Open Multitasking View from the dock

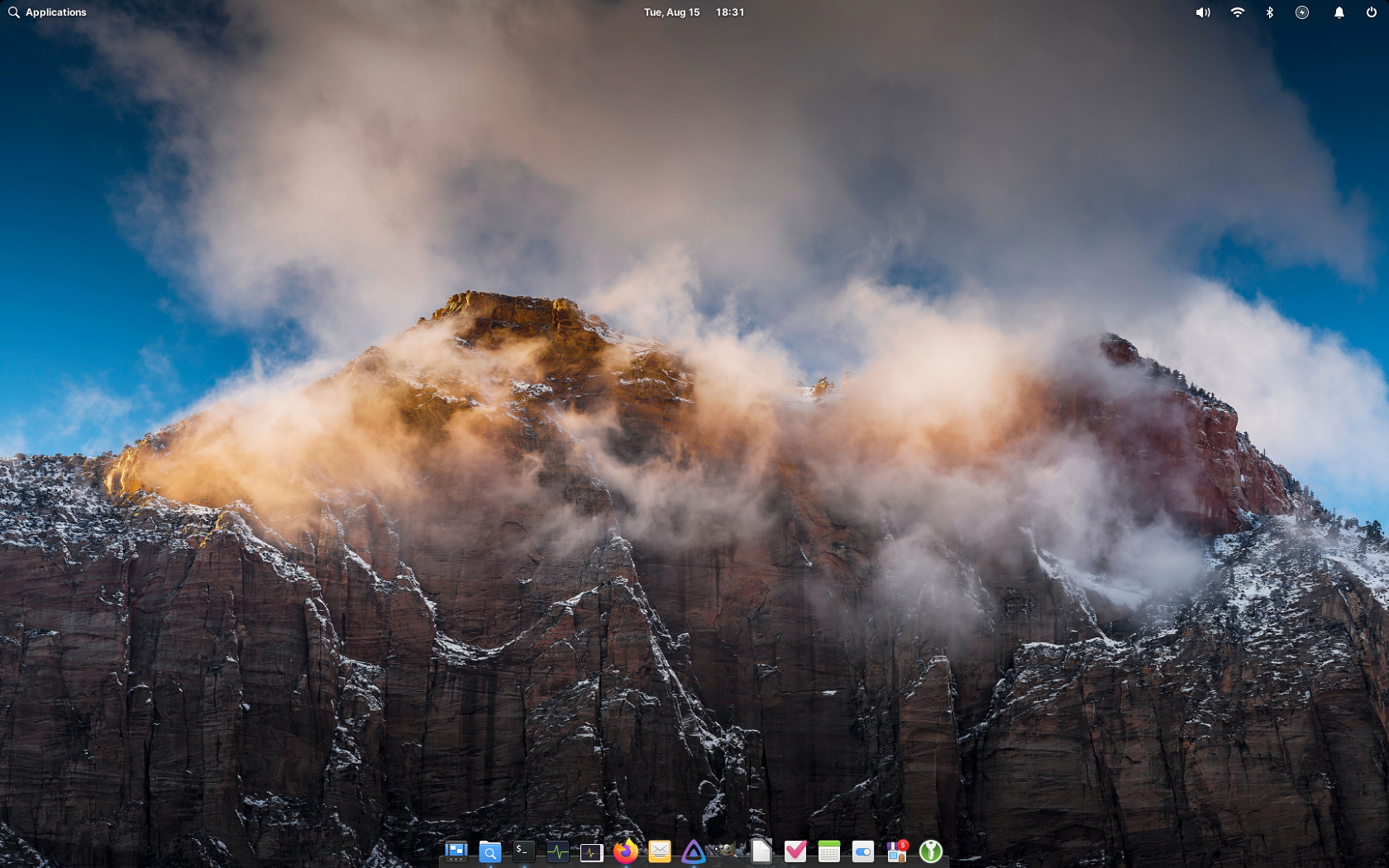click(456, 851)
